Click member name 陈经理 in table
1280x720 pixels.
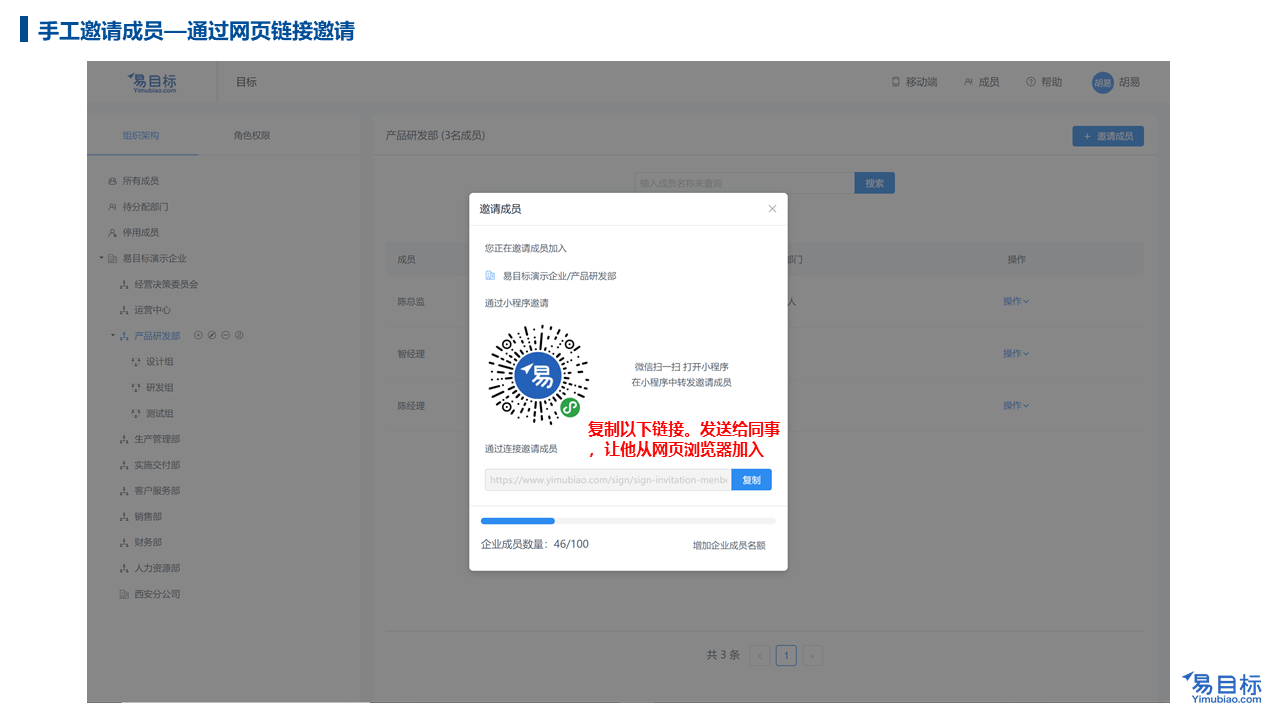[411, 406]
